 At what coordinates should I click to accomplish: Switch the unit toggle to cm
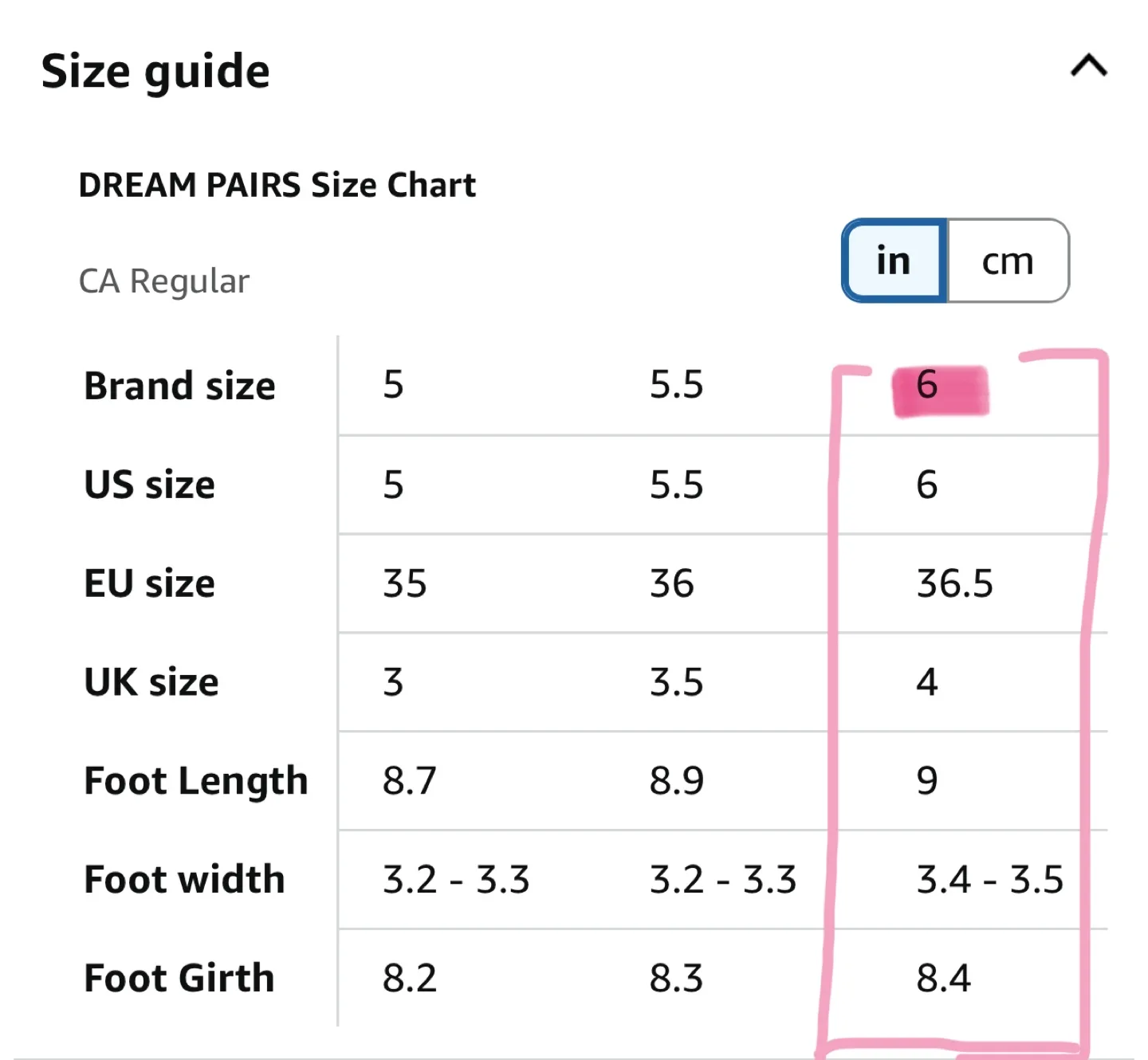pyautogui.click(x=1008, y=261)
